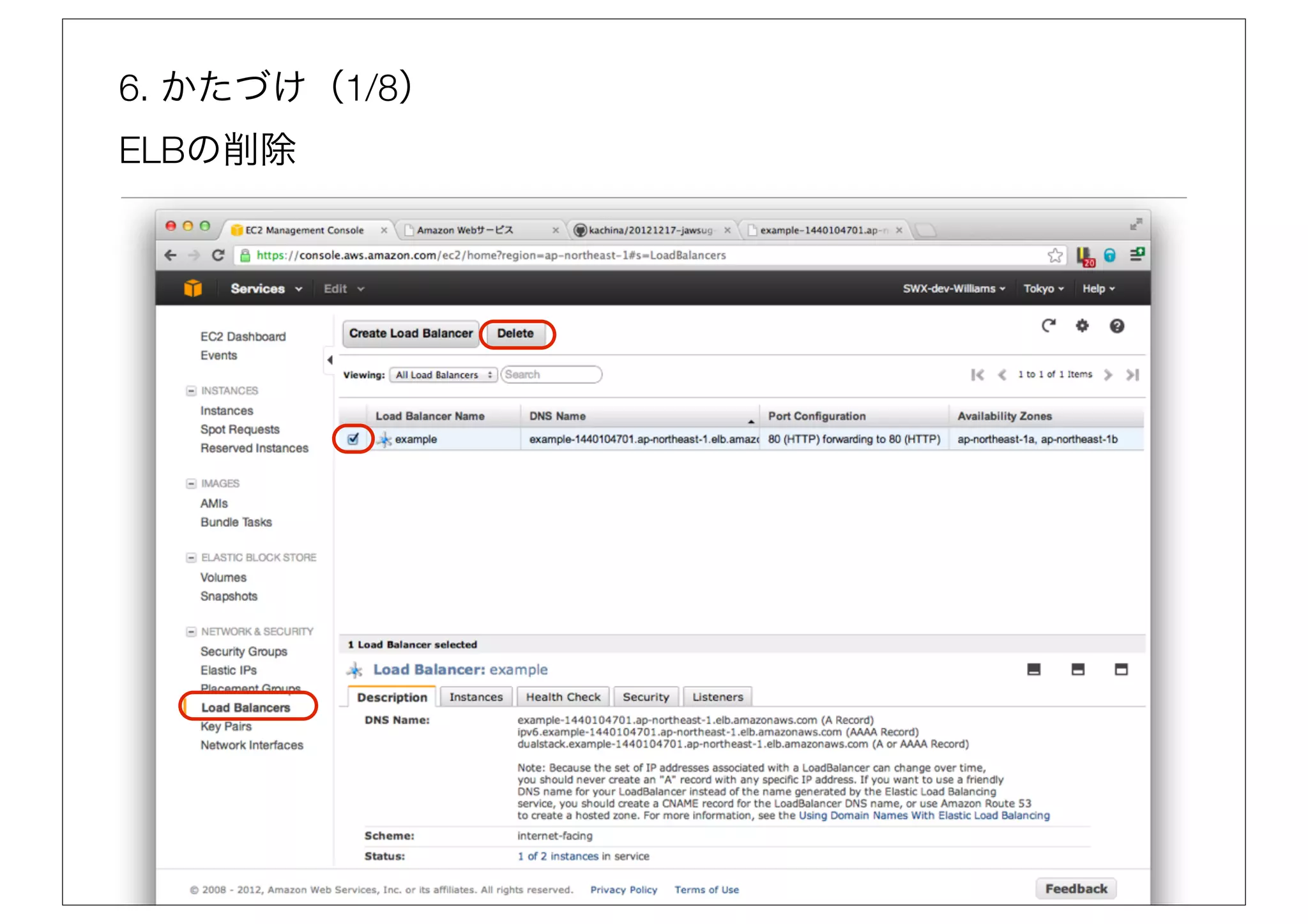
Task: Open the browser menu icon
Action: coord(1137,255)
